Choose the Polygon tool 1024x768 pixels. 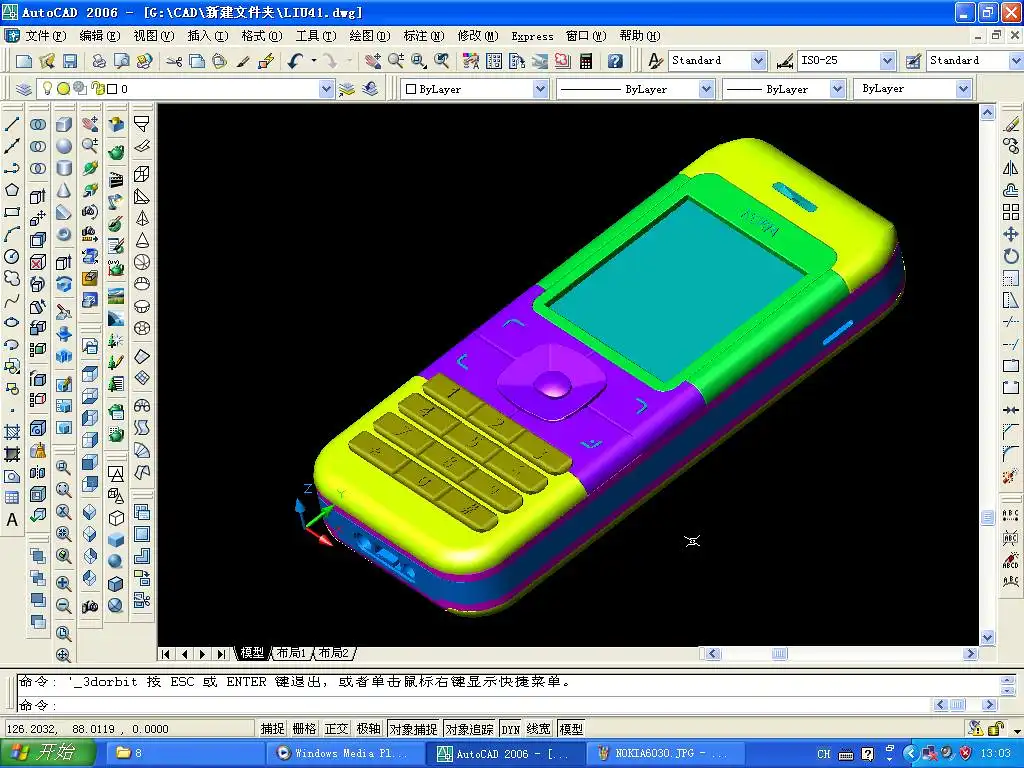12,190
